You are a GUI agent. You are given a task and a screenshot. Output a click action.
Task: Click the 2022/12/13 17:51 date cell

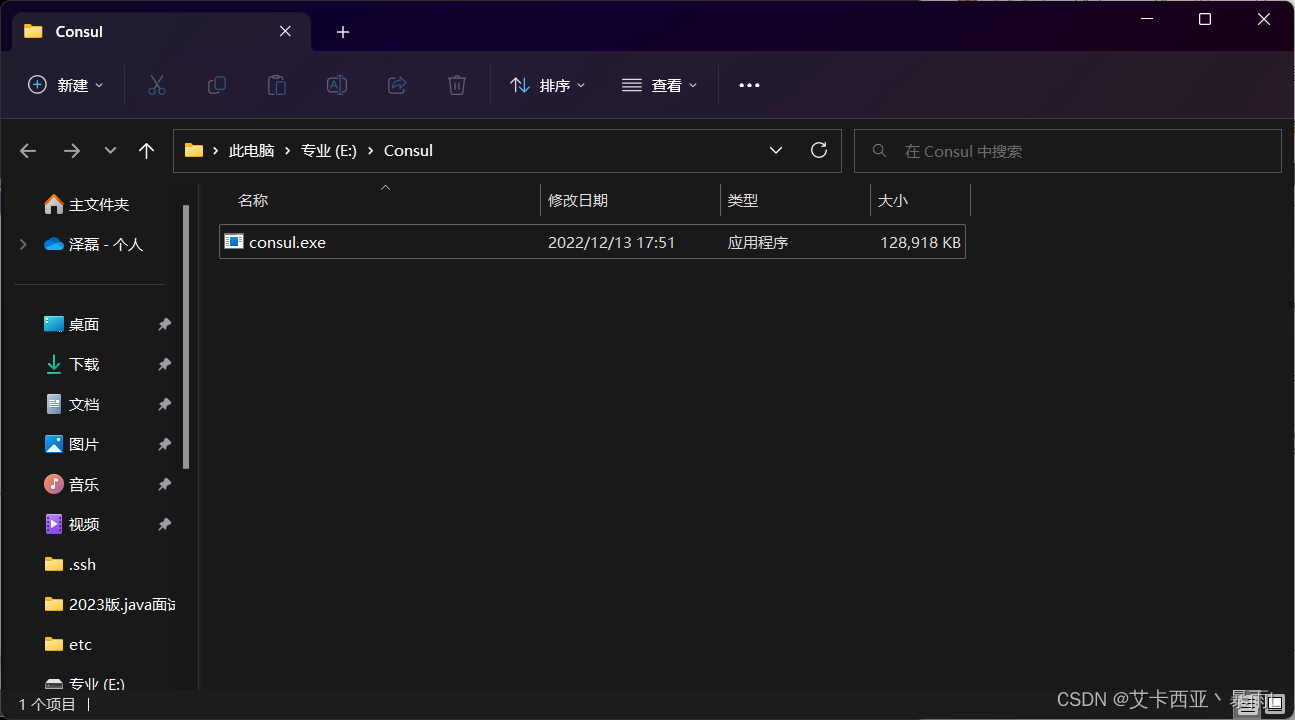tap(611, 242)
